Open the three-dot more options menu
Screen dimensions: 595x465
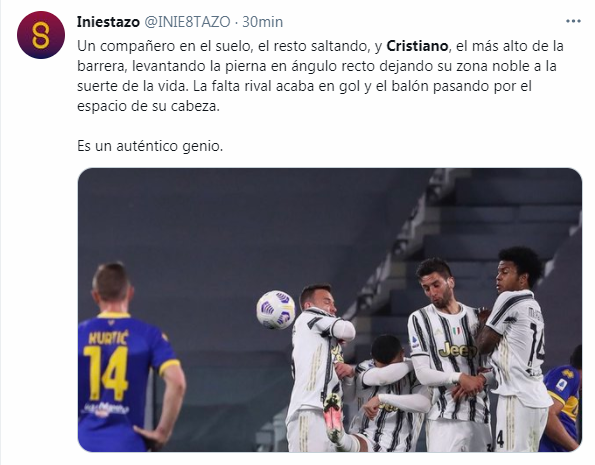pyautogui.click(x=573, y=21)
